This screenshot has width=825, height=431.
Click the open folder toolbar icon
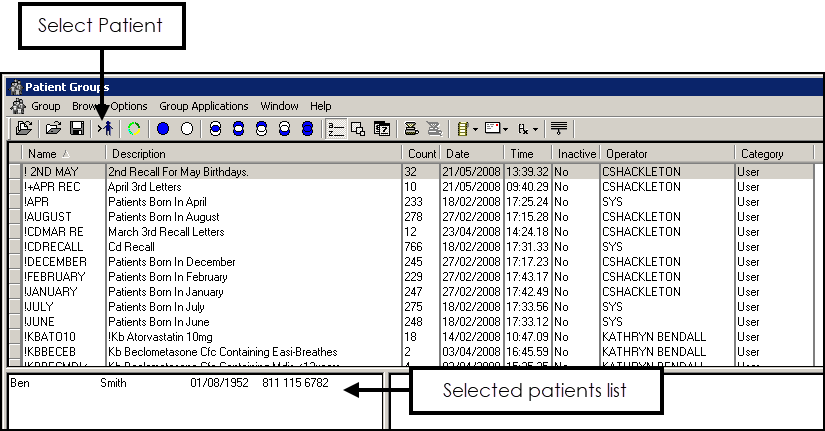point(55,129)
